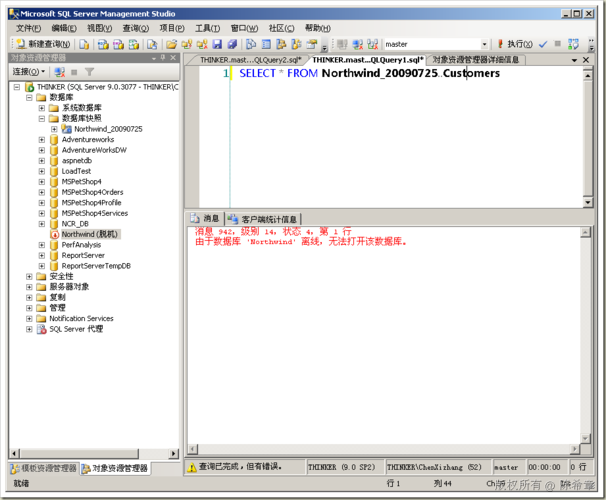606x500 pixels.
Task: Select the PerfAnalysis database
Action: (x=81, y=245)
